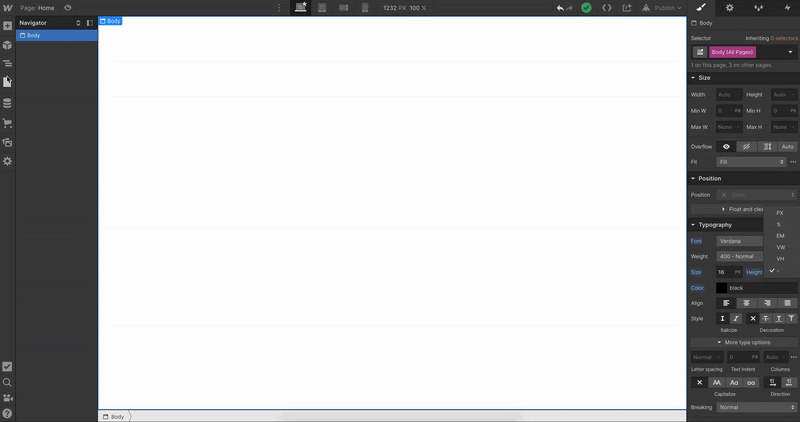800x422 pixels.
Task: Open the CMS Collections panel
Action: click(x=8, y=103)
